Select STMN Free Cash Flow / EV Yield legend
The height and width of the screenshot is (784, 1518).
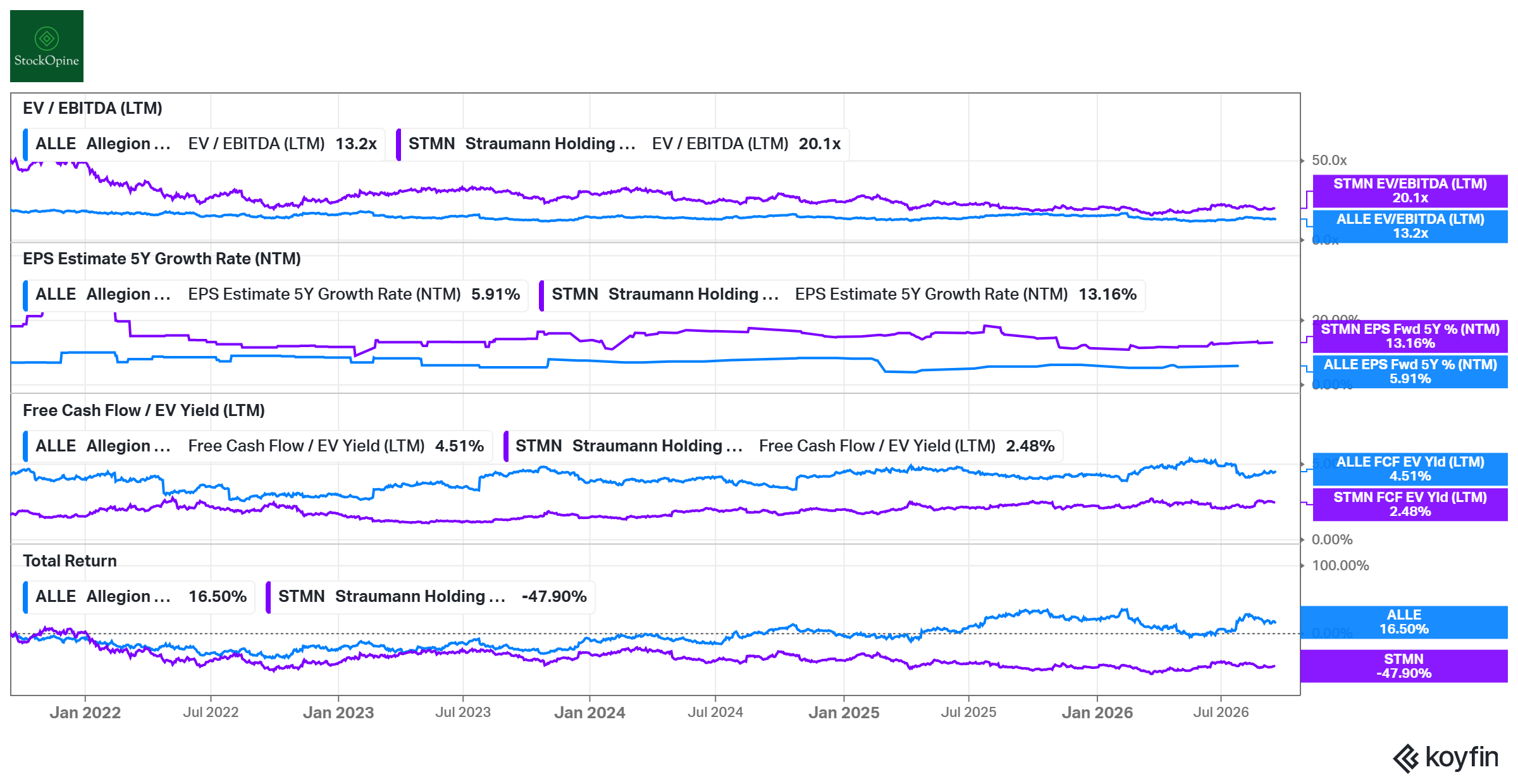point(783,446)
